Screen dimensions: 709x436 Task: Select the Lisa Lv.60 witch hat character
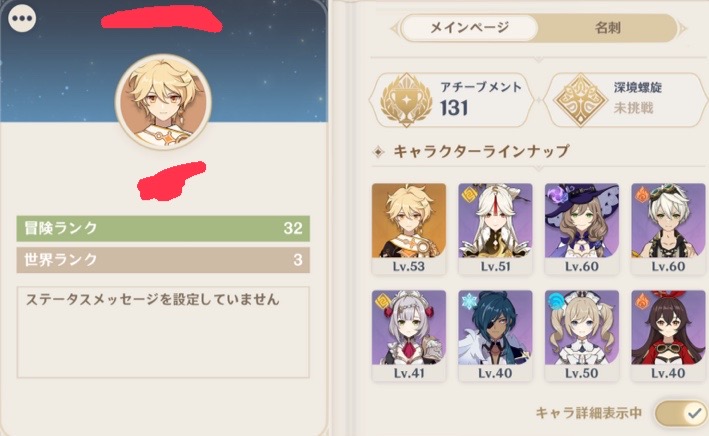(581, 229)
